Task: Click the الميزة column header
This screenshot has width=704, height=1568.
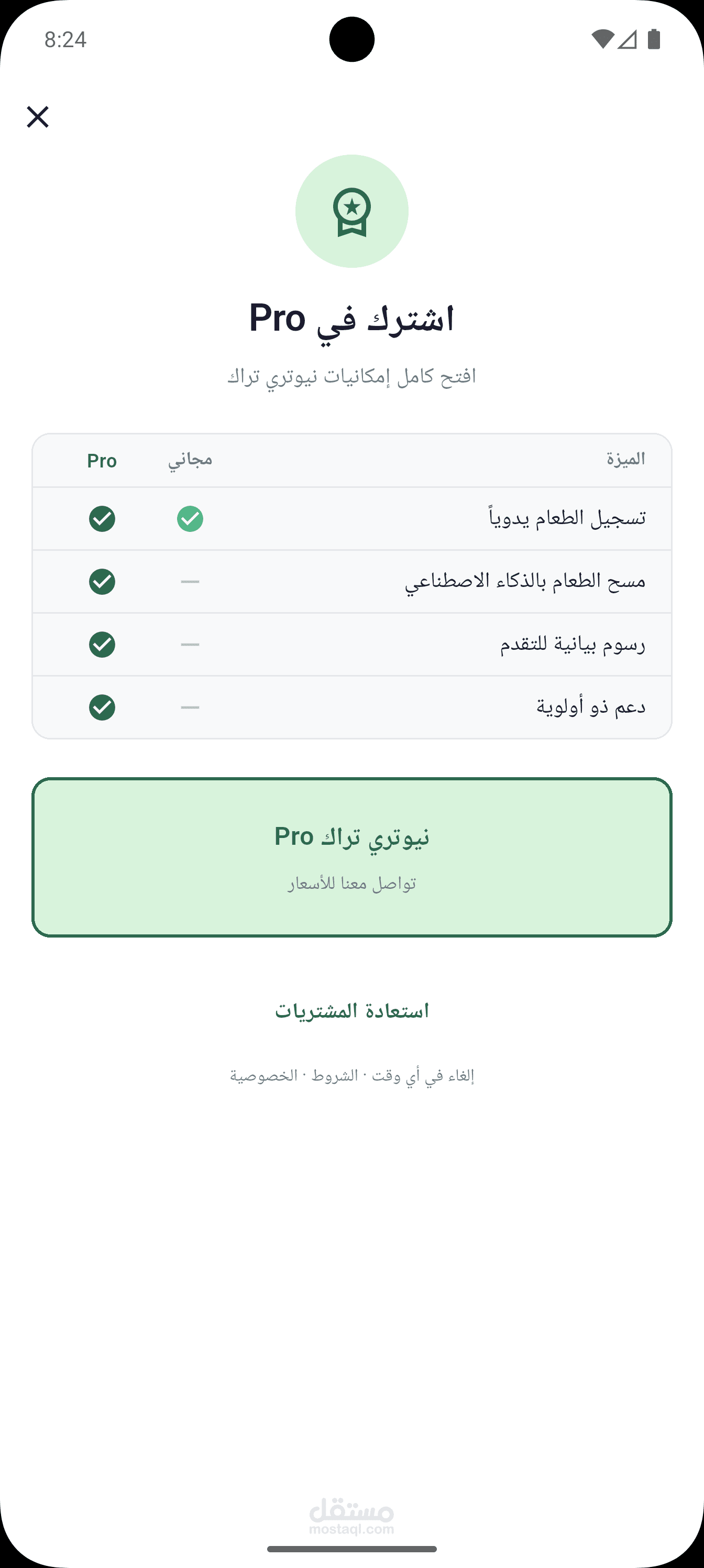Action: [625, 460]
